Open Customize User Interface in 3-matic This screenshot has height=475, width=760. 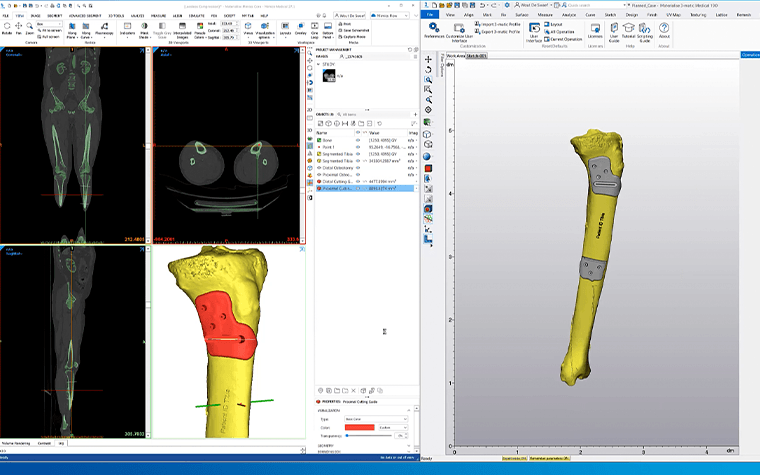point(459,32)
